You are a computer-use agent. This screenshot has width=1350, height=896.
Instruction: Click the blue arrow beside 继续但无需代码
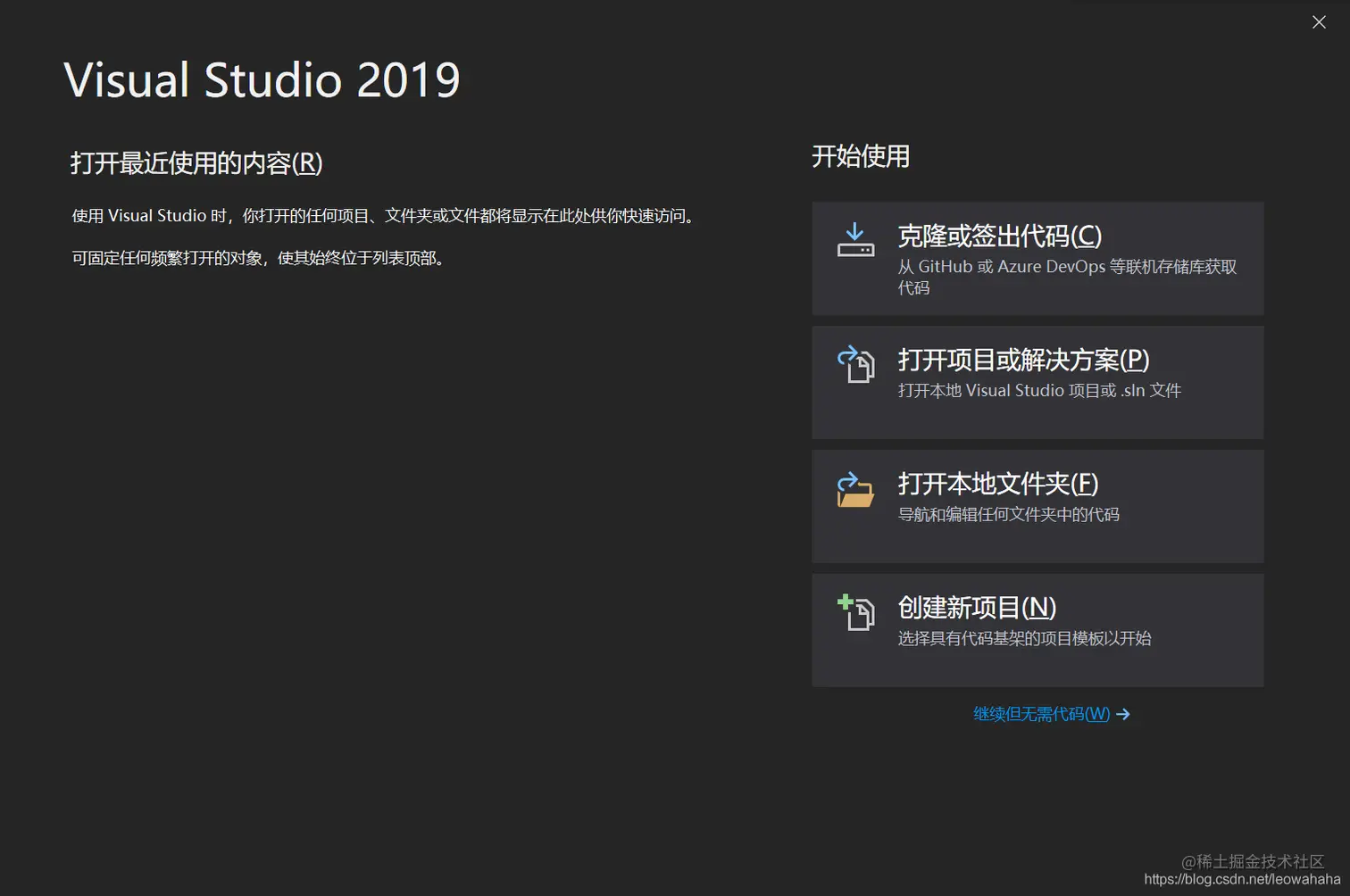(x=1122, y=714)
